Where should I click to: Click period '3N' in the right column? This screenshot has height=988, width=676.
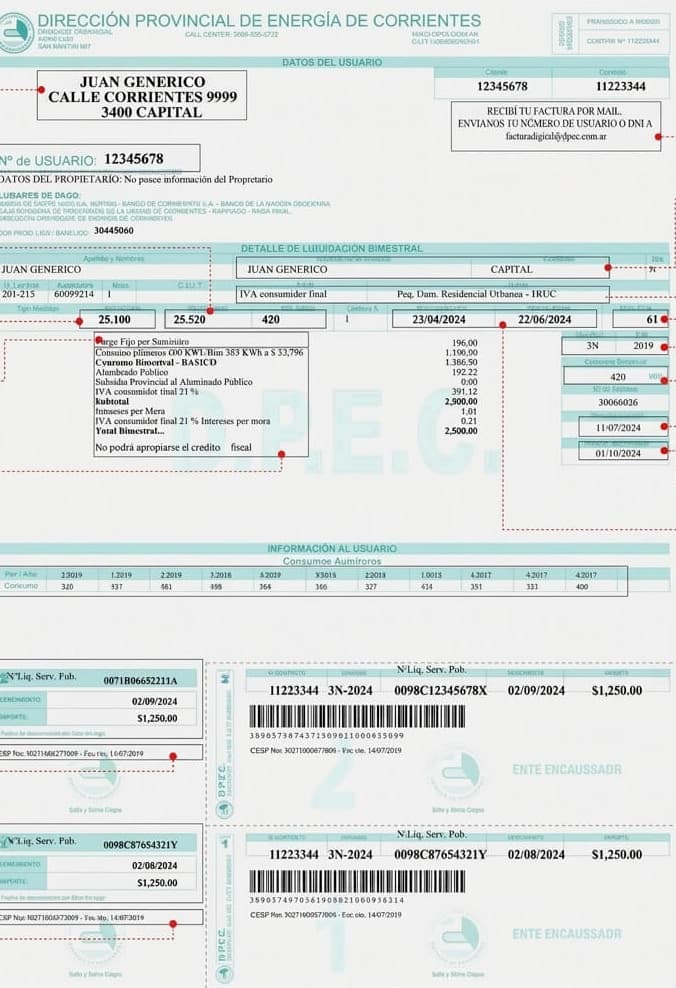(x=592, y=346)
